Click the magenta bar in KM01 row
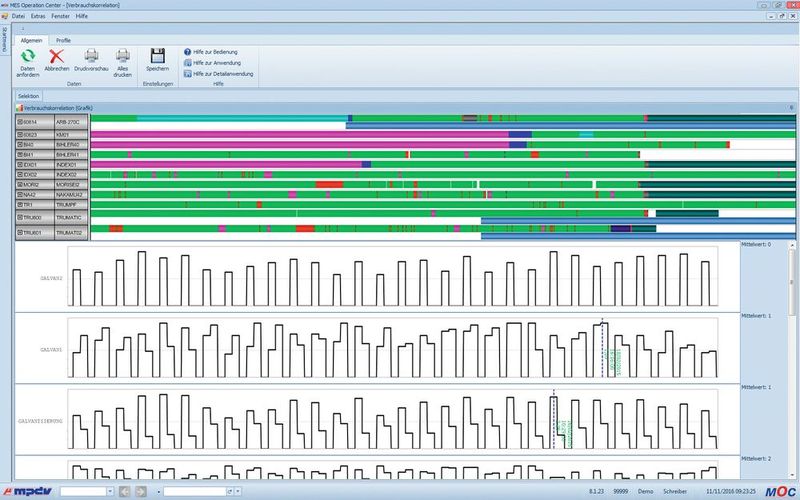800x500 pixels. (300, 133)
